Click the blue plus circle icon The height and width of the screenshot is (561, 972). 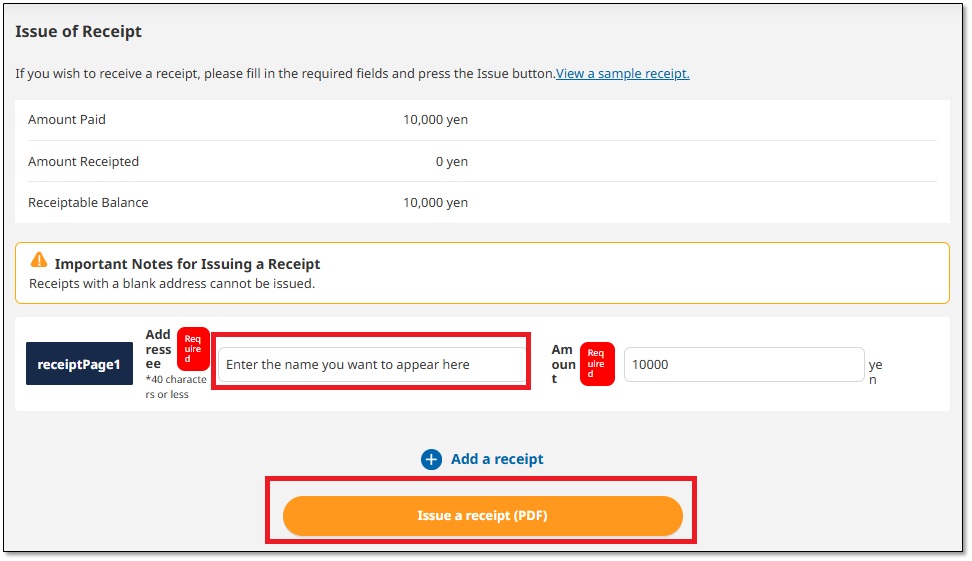pos(431,459)
